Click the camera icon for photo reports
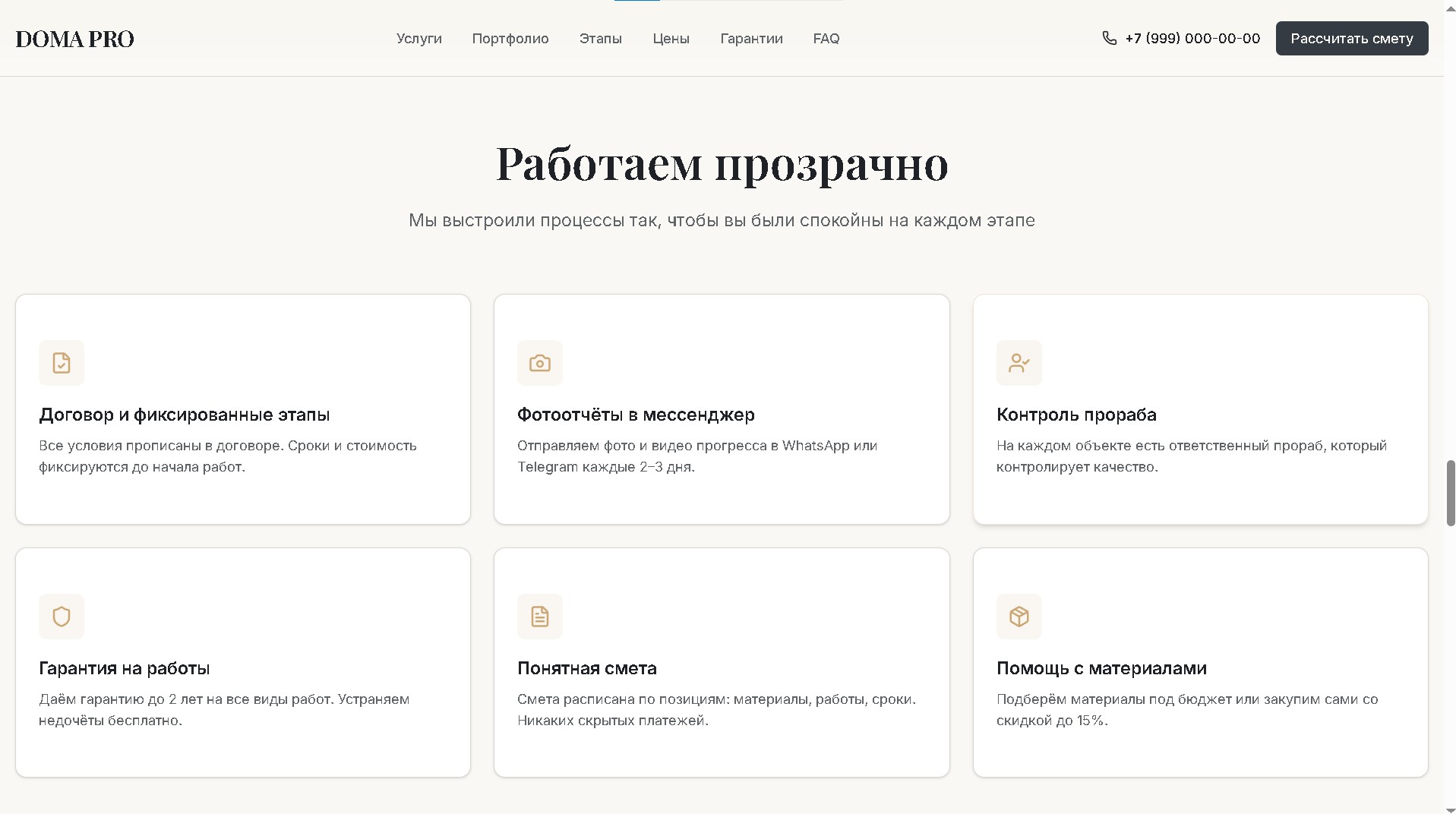Screen dimensions: 1456x814 pos(540,363)
